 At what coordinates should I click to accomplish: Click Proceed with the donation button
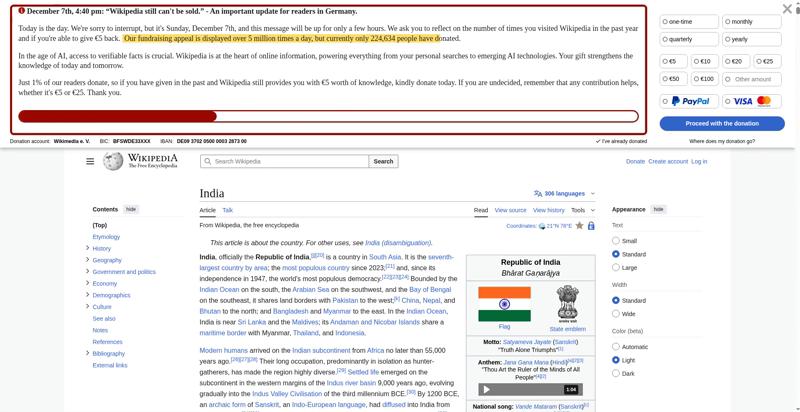tap(722, 123)
